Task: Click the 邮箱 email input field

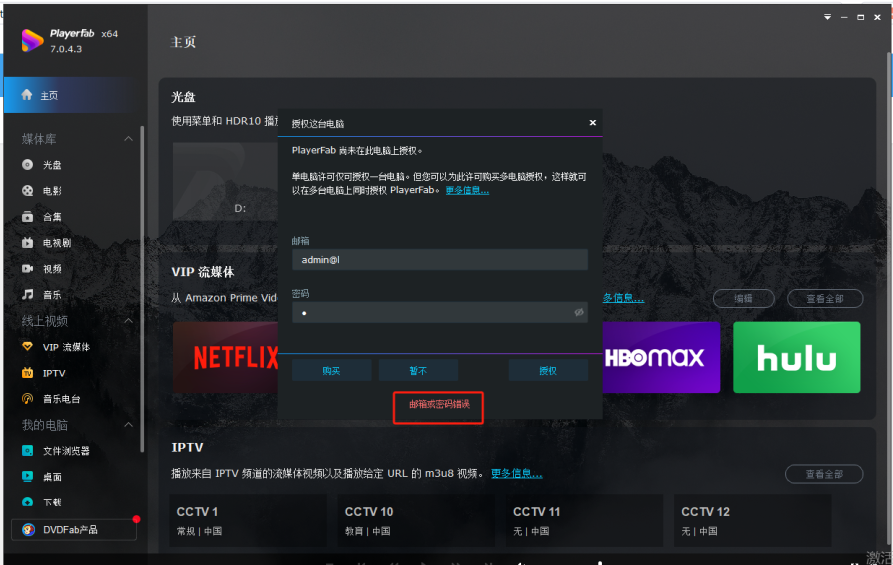Action: 440,260
